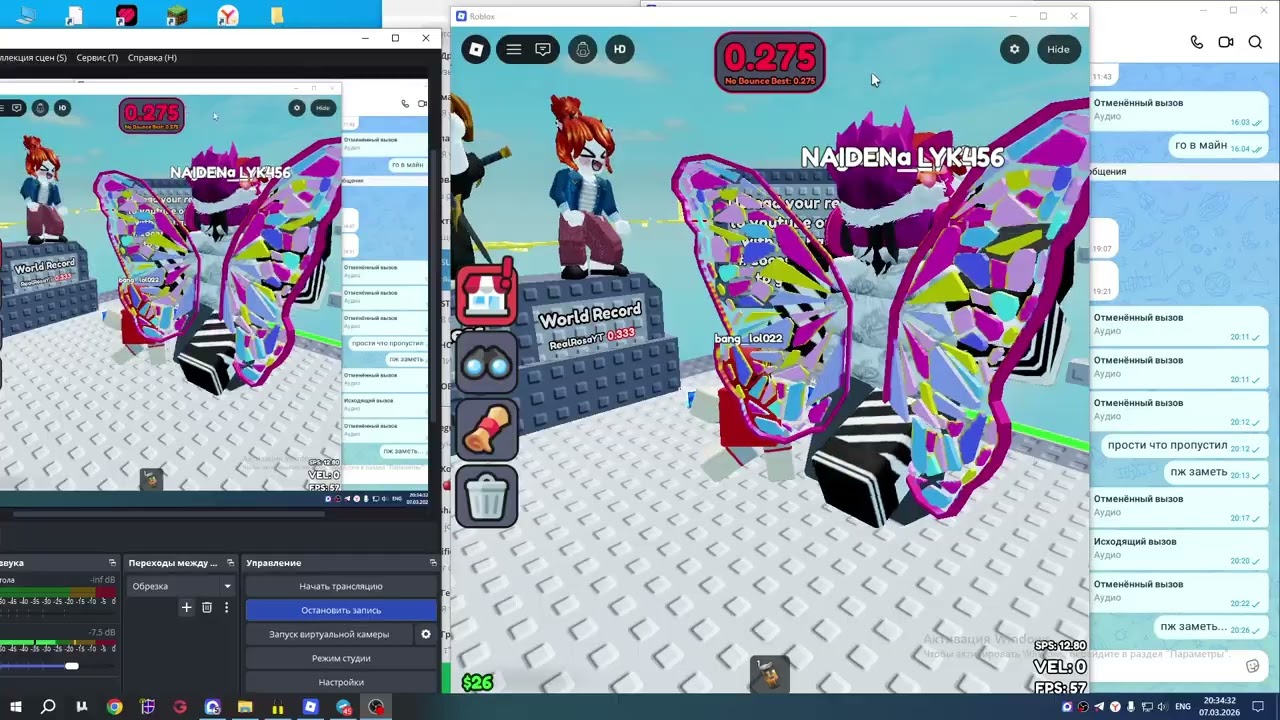The image size is (1280, 720).
Task: Click the 'прости что пропустил' message in Telegram
Action: click(x=1183, y=446)
